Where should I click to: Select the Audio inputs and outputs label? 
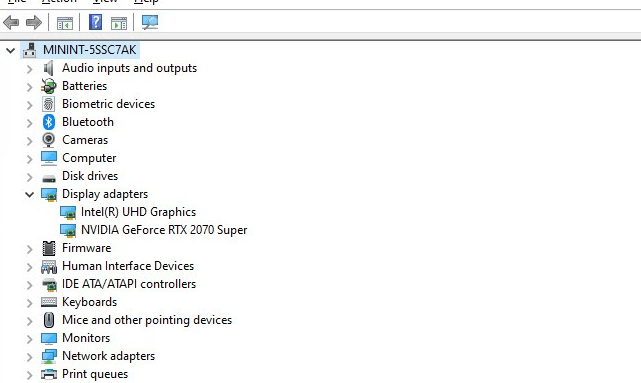tap(129, 68)
